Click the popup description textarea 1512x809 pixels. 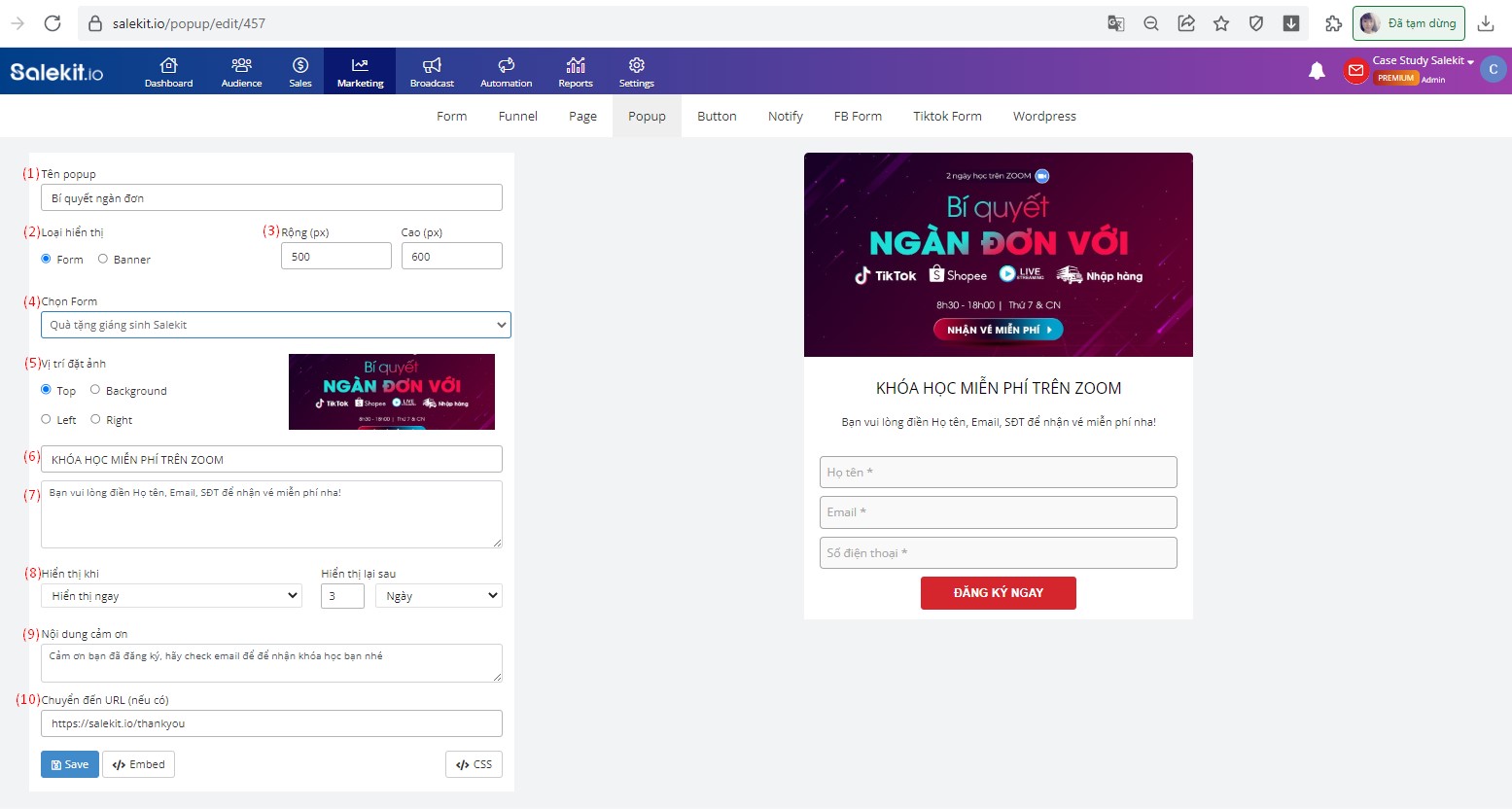pos(271,513)
